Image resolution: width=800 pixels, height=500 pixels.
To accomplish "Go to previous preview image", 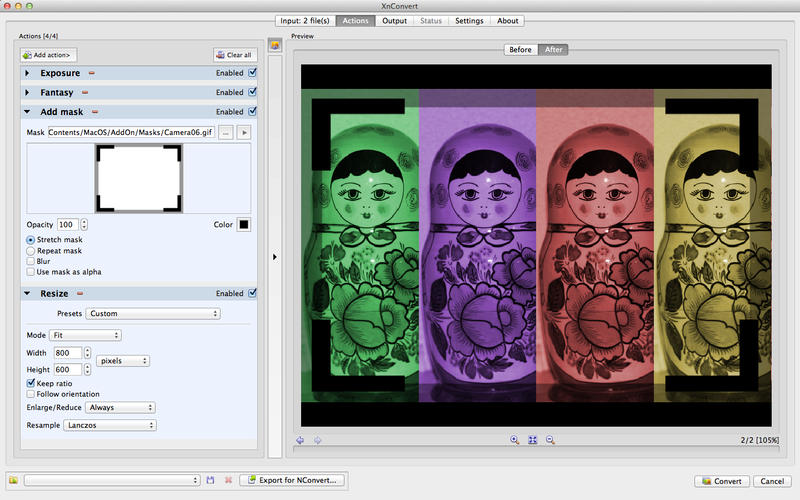I will [x=300, y=440].
